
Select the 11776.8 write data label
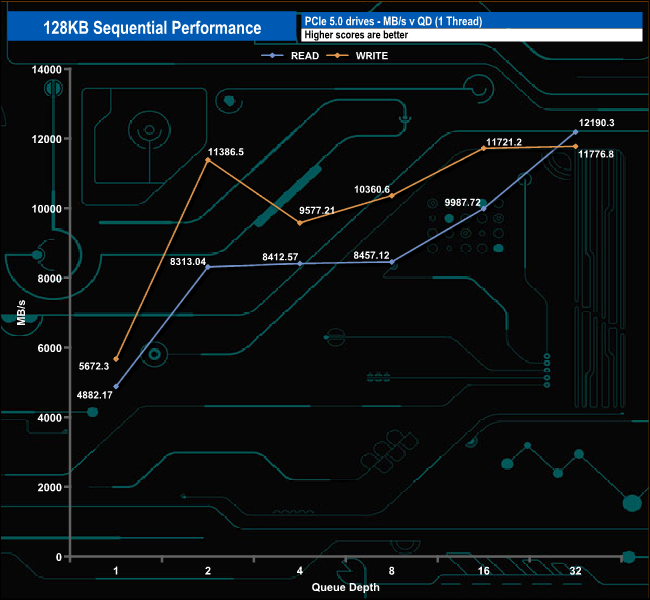coord(596,154)
